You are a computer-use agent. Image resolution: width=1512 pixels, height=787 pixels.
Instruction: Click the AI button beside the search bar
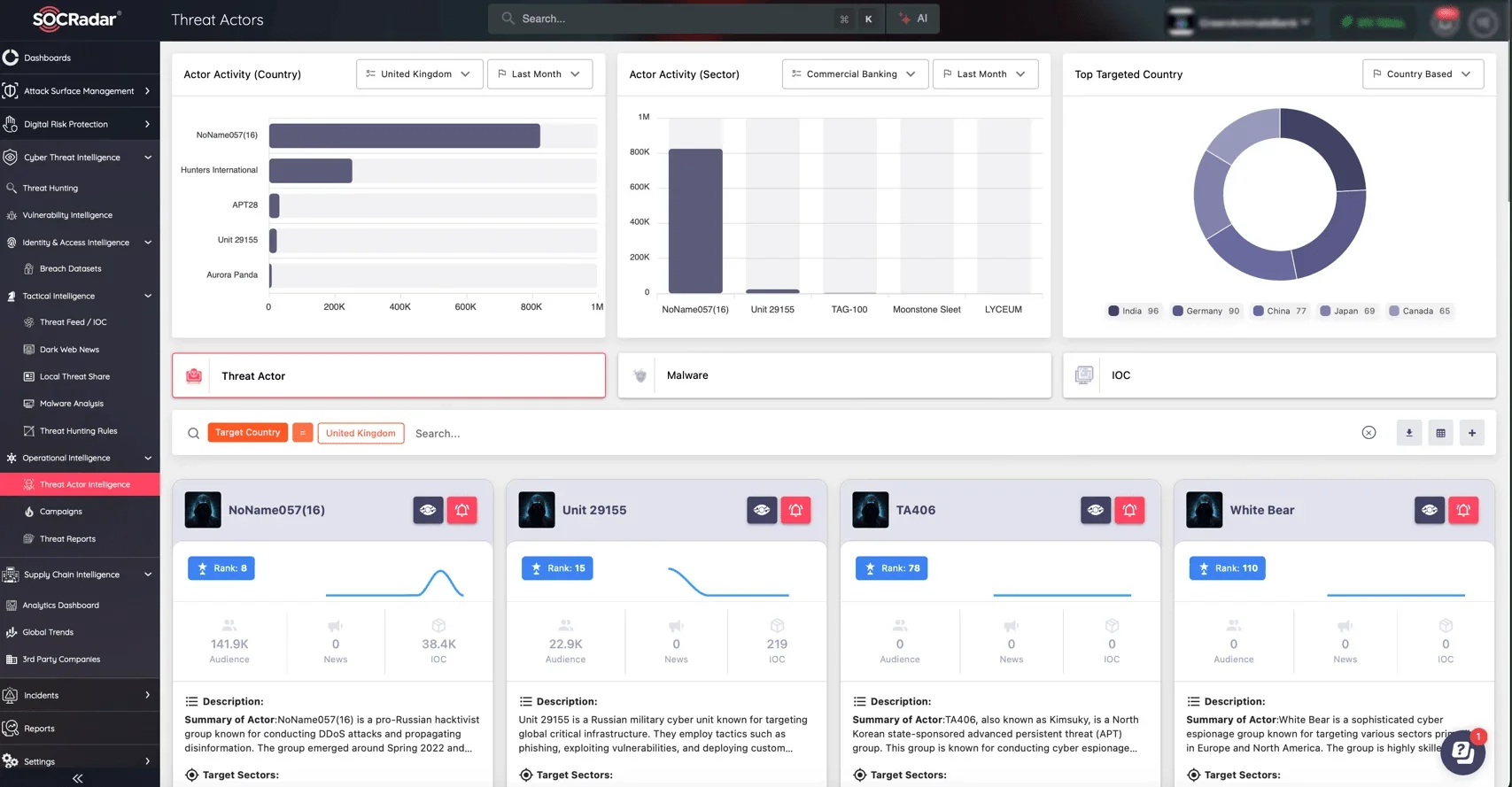[913, 19]
